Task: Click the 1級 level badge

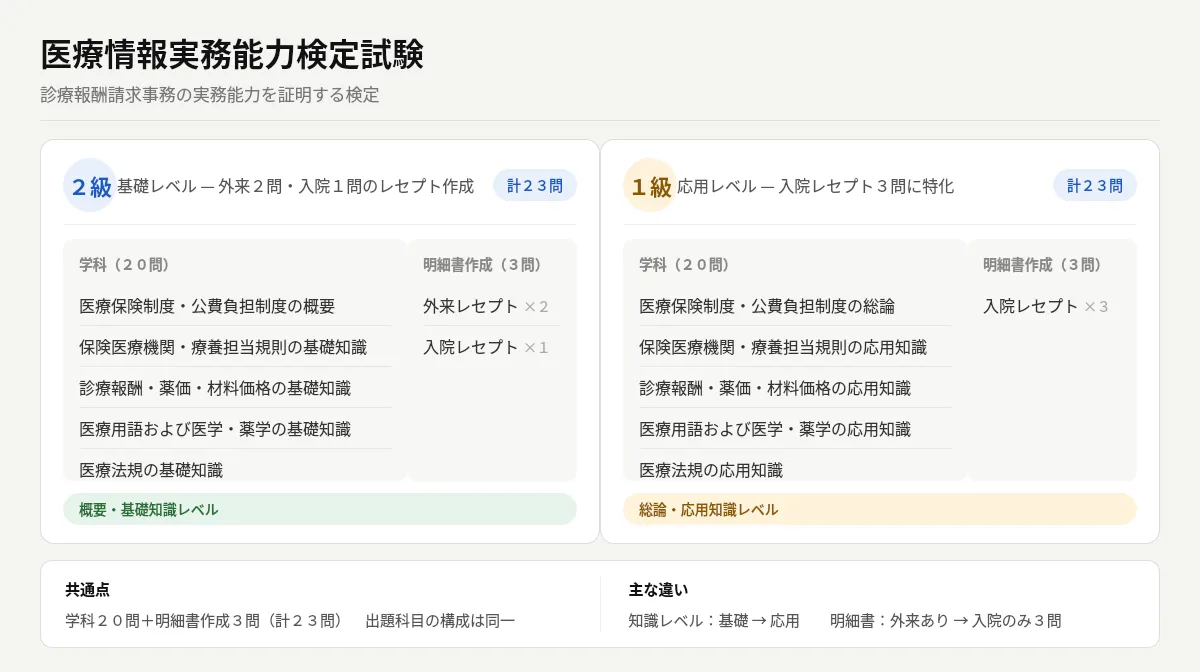Action: (x=650, y=186)
